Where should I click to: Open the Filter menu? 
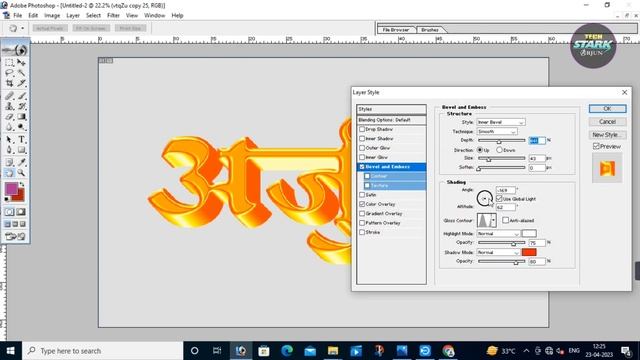113,16
